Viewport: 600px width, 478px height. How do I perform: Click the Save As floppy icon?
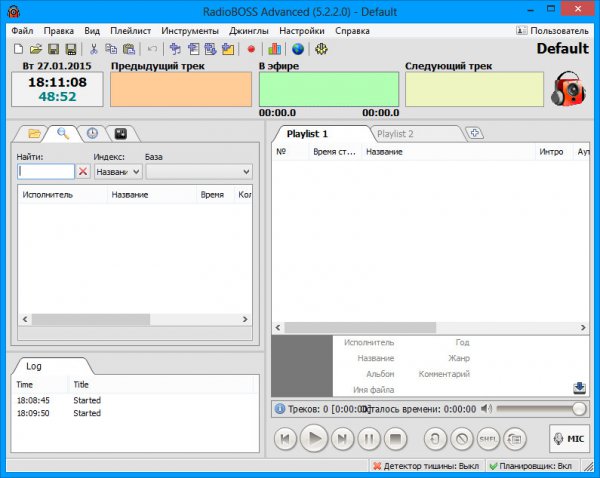pos(71,49)
